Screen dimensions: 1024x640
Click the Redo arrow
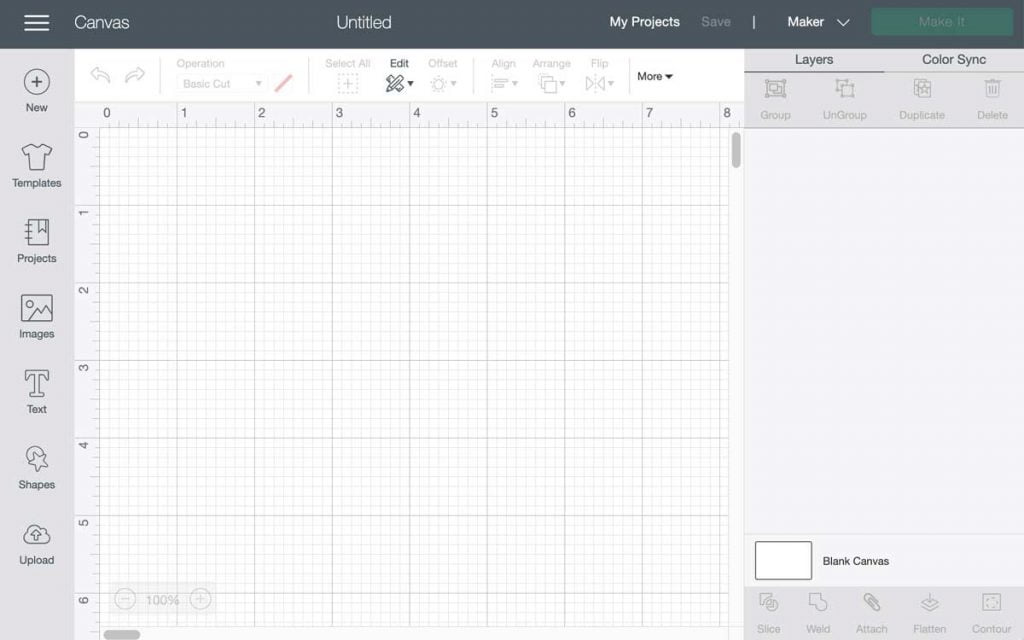click(135, 75)
